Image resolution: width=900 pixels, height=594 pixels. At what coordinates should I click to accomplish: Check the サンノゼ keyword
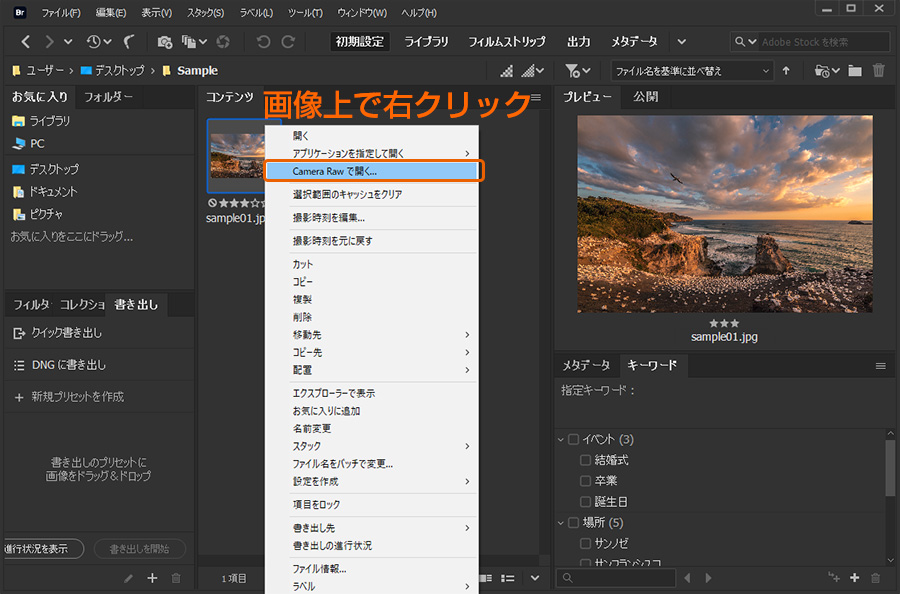[x=585, y=543]
